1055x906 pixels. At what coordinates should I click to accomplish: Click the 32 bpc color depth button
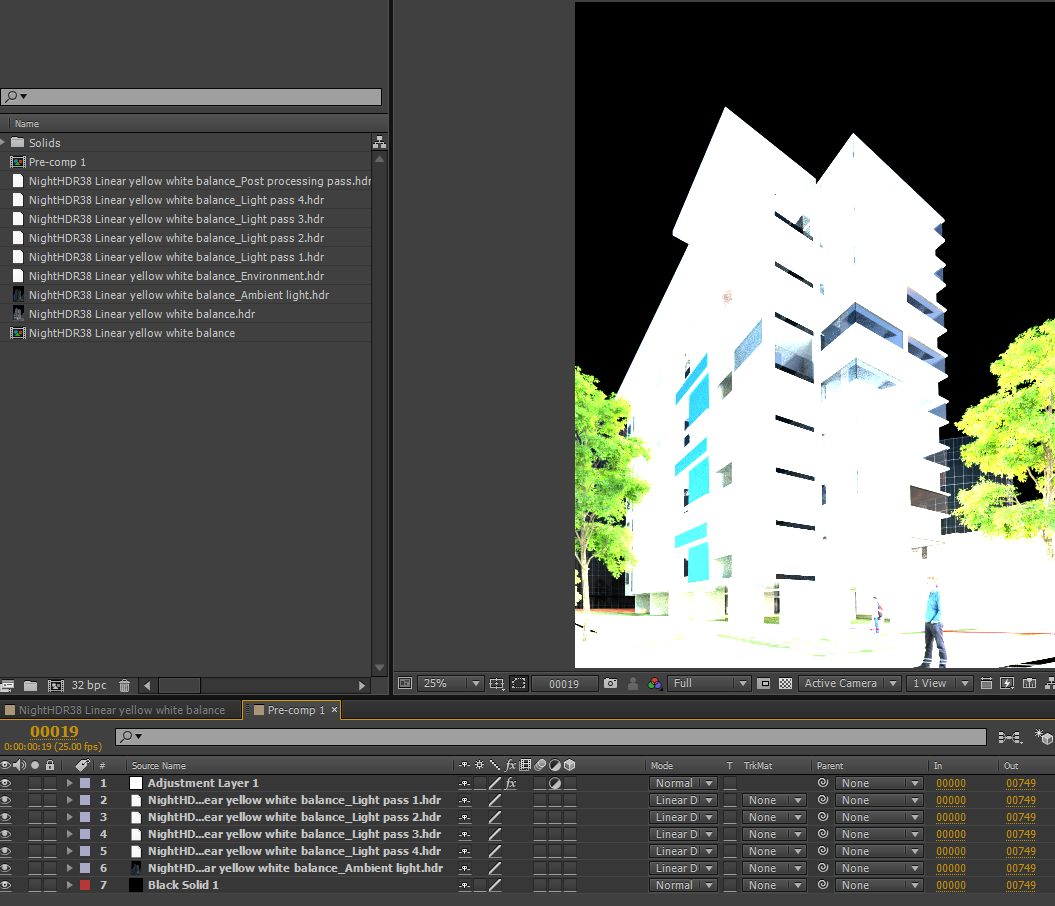tap(89, 685)
